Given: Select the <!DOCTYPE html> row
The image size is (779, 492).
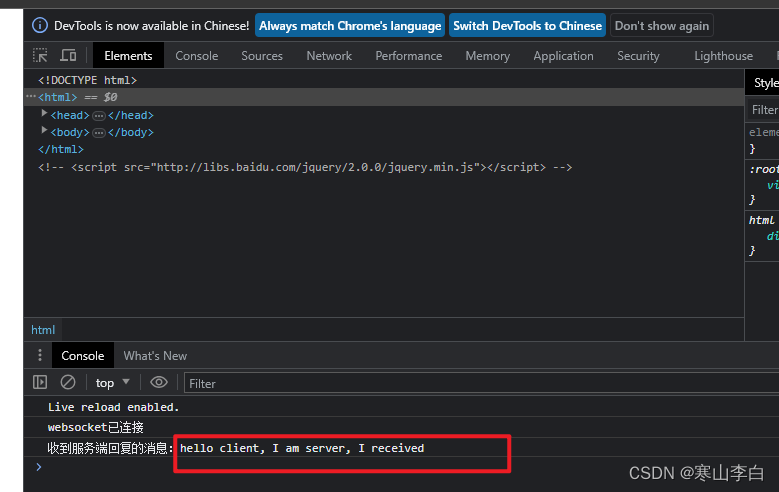Looking at the screenshot, I should 87,80.
